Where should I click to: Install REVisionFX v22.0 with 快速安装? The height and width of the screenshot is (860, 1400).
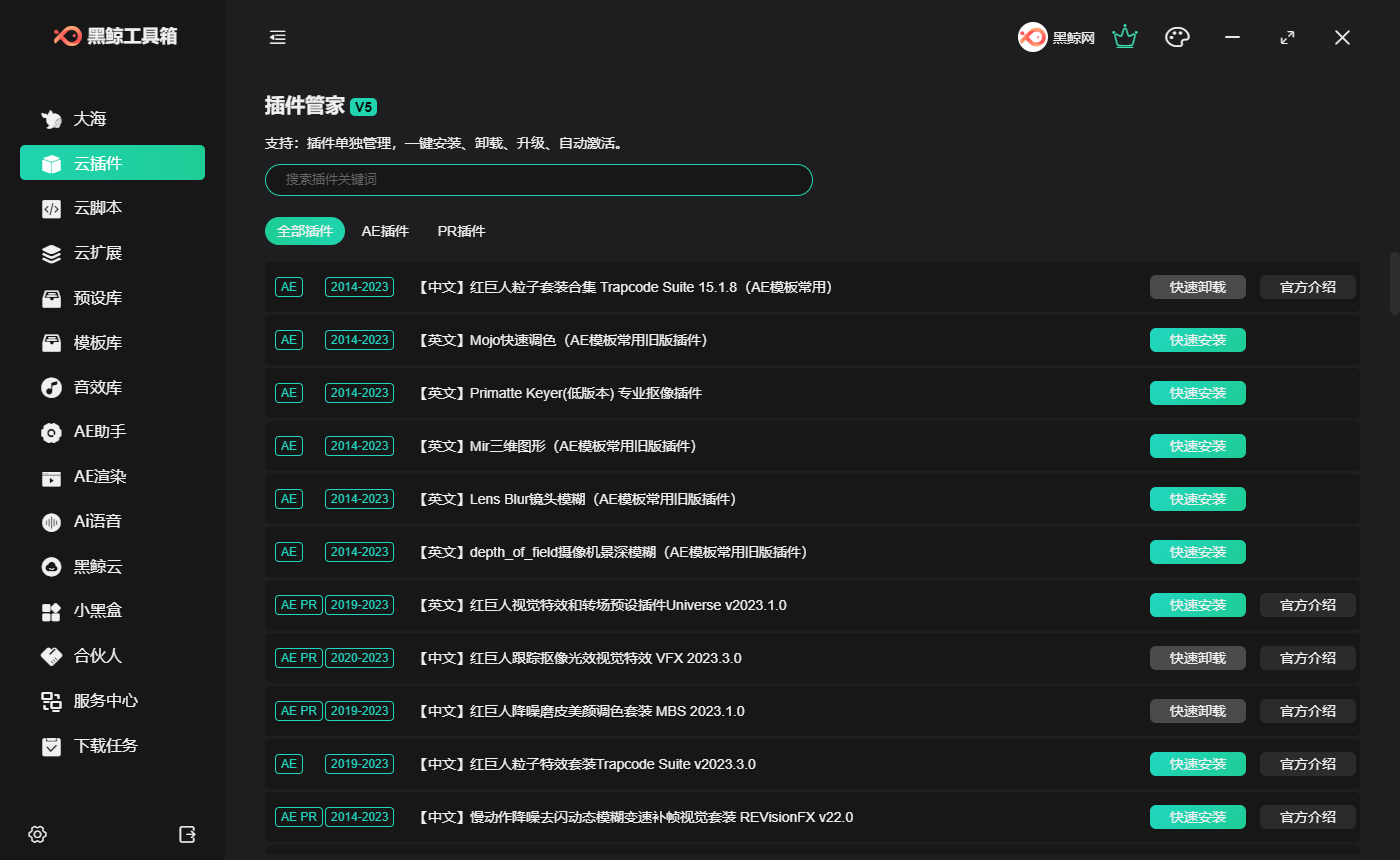click(x=1198, y=817)
